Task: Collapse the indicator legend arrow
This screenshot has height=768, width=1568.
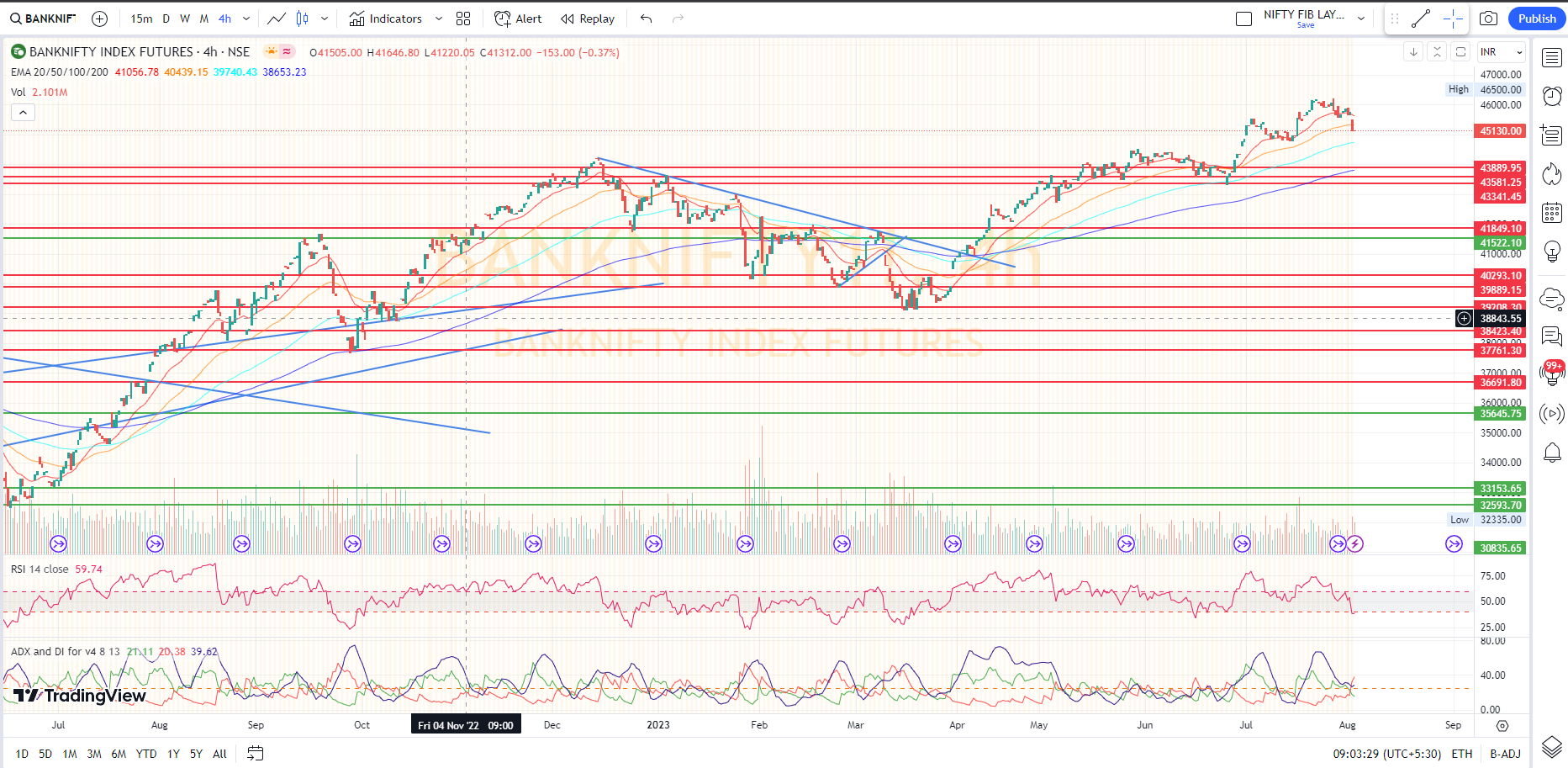Action: pos(23,113)
